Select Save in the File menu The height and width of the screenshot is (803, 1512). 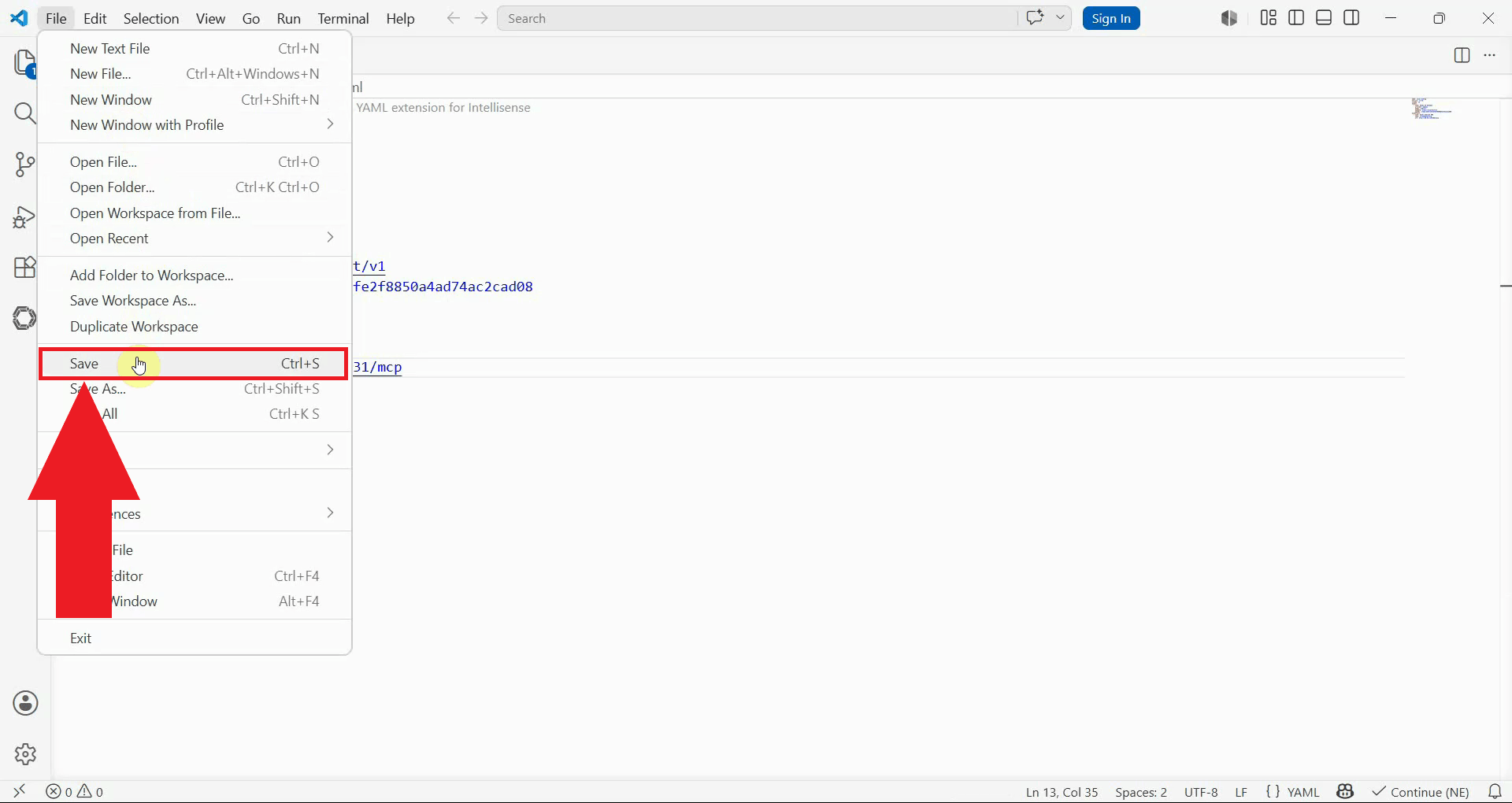click(195, 363)
